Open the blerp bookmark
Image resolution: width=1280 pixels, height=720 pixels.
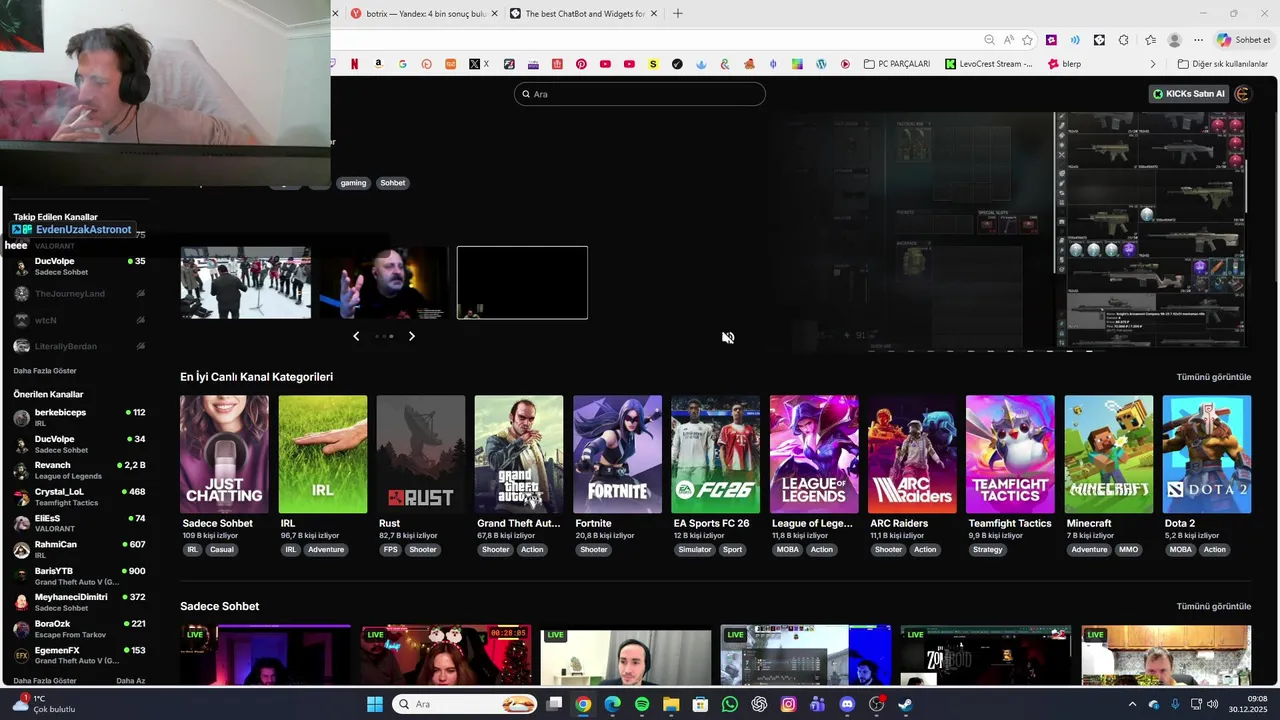point(1064,64)
